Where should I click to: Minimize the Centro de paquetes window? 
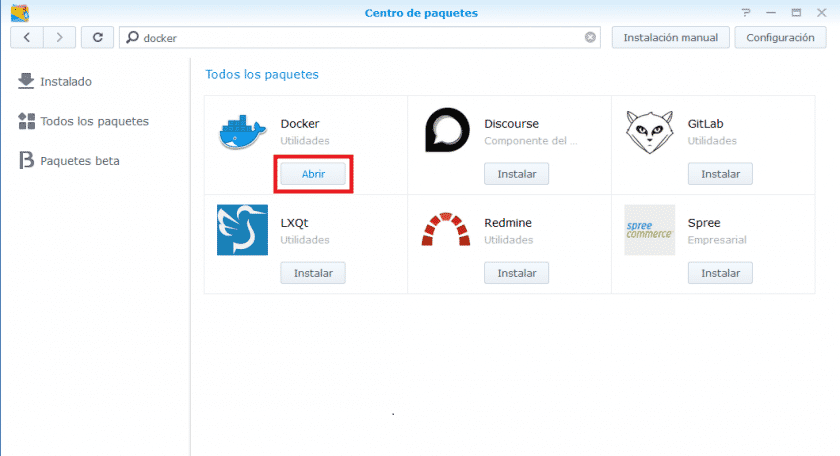pos(771,13)
